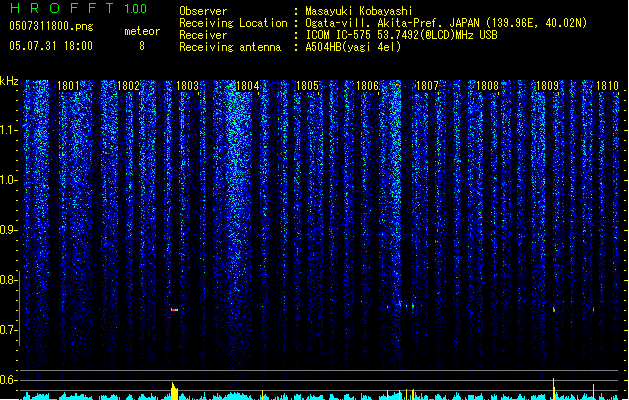Viewport: 629px width, 400px height.
Task: Click the 1.0 kHz axis label
Action: (8, 180)
